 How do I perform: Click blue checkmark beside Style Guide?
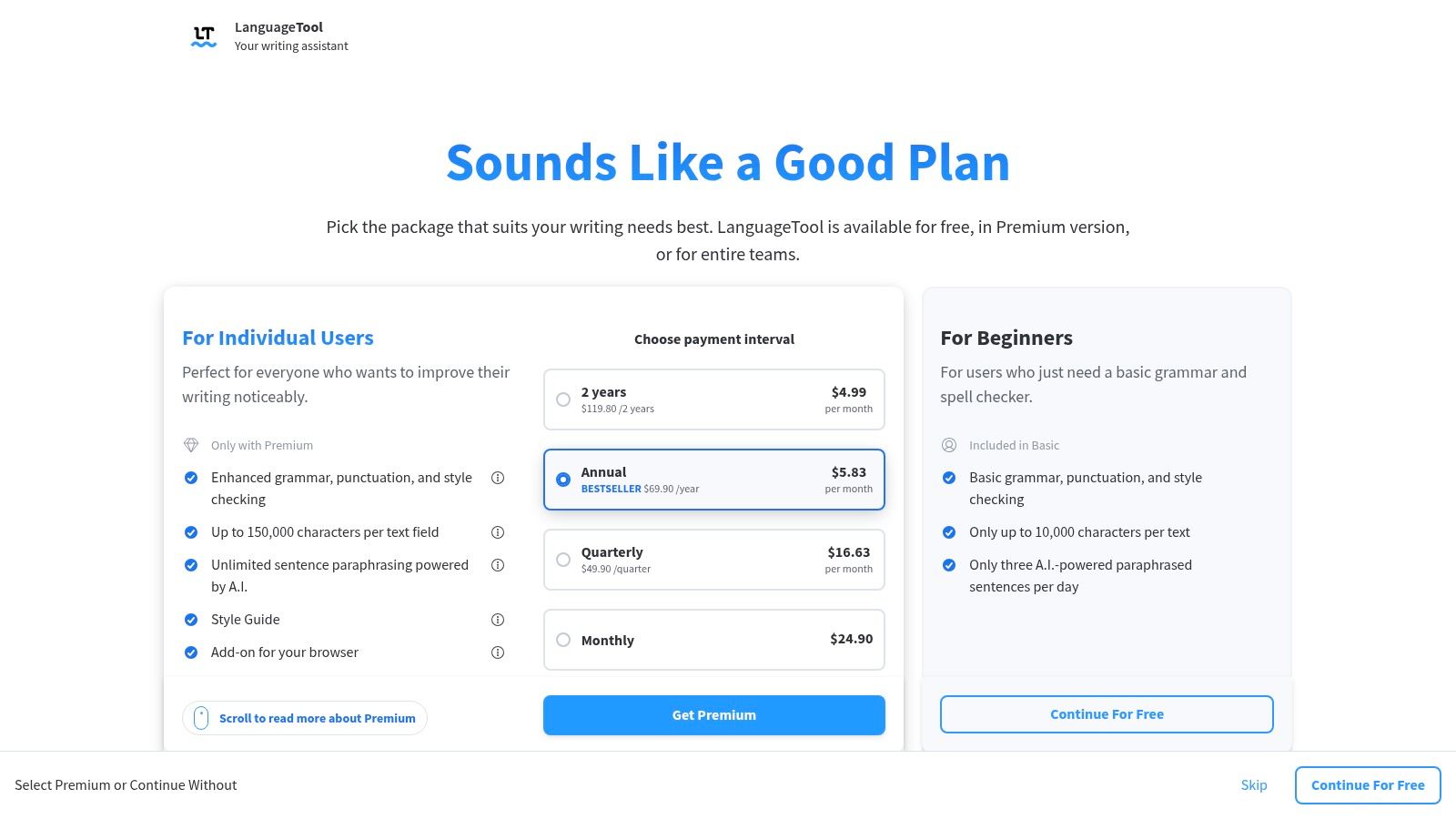coord(191,620)
